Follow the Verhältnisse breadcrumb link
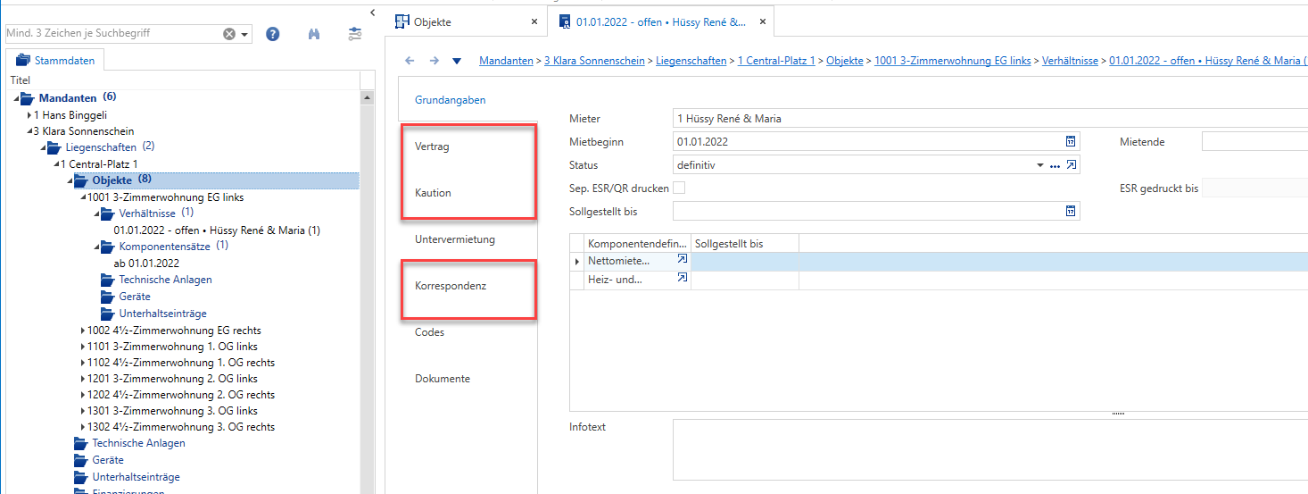Image resolution: width=1308 pixels, height=494 pixels. 1071,61
